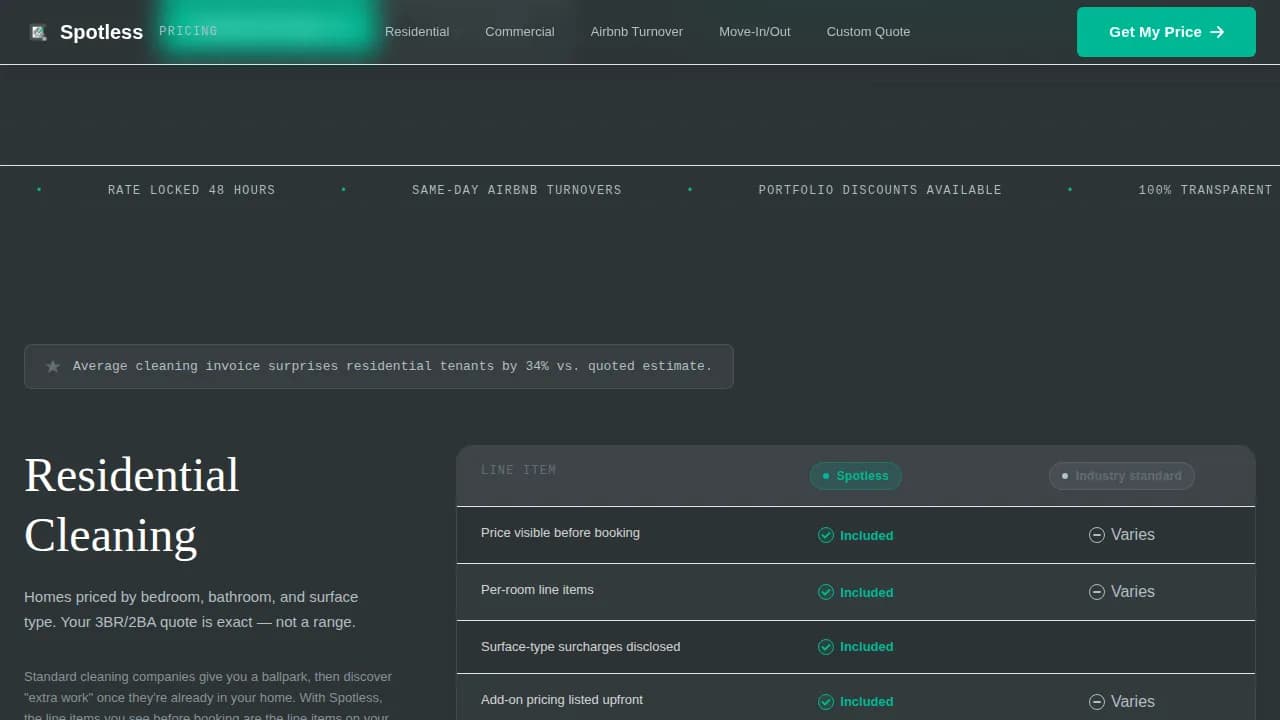Click the check icon on 'Surface-type surcharges disclosed'
The width and height of the screenshot is (1280, 720).
point(827,647)
